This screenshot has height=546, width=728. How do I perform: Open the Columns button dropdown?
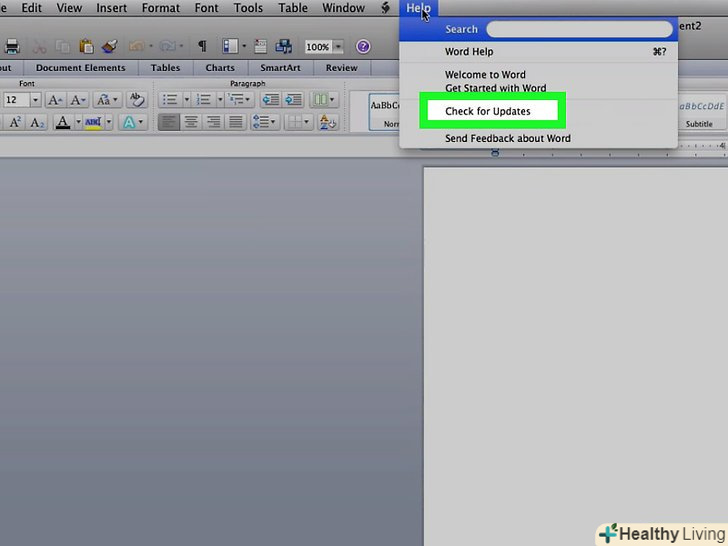(324, 99)
